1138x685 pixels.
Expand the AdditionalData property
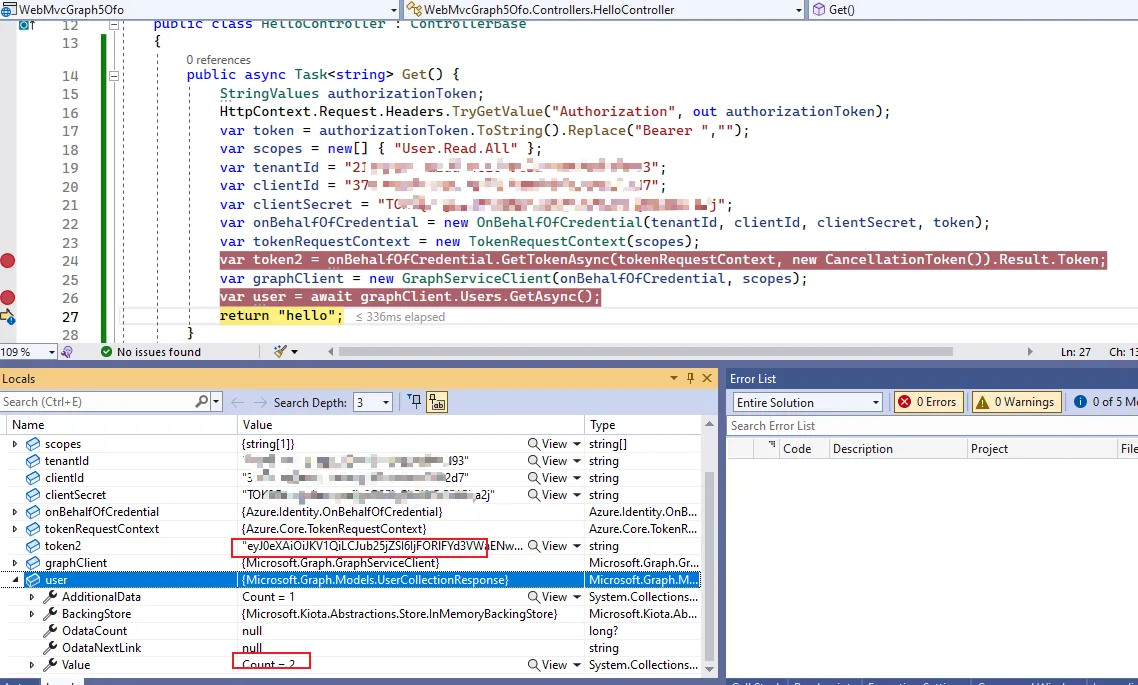click(x=31, y=597)
